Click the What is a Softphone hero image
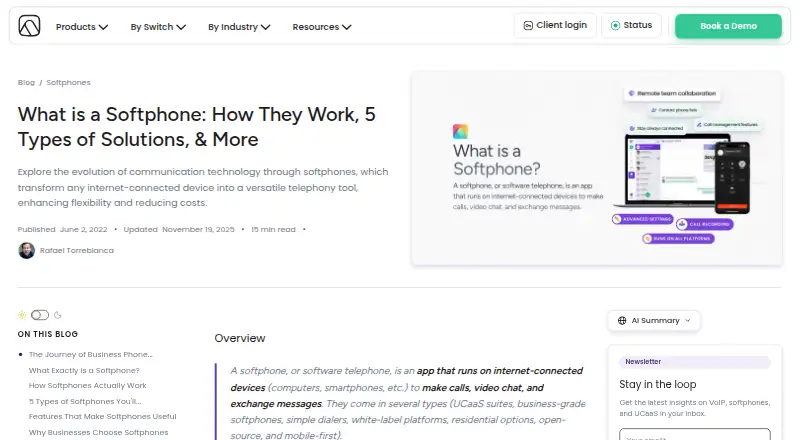Screen dimensions: 800x440 [597, 168]
